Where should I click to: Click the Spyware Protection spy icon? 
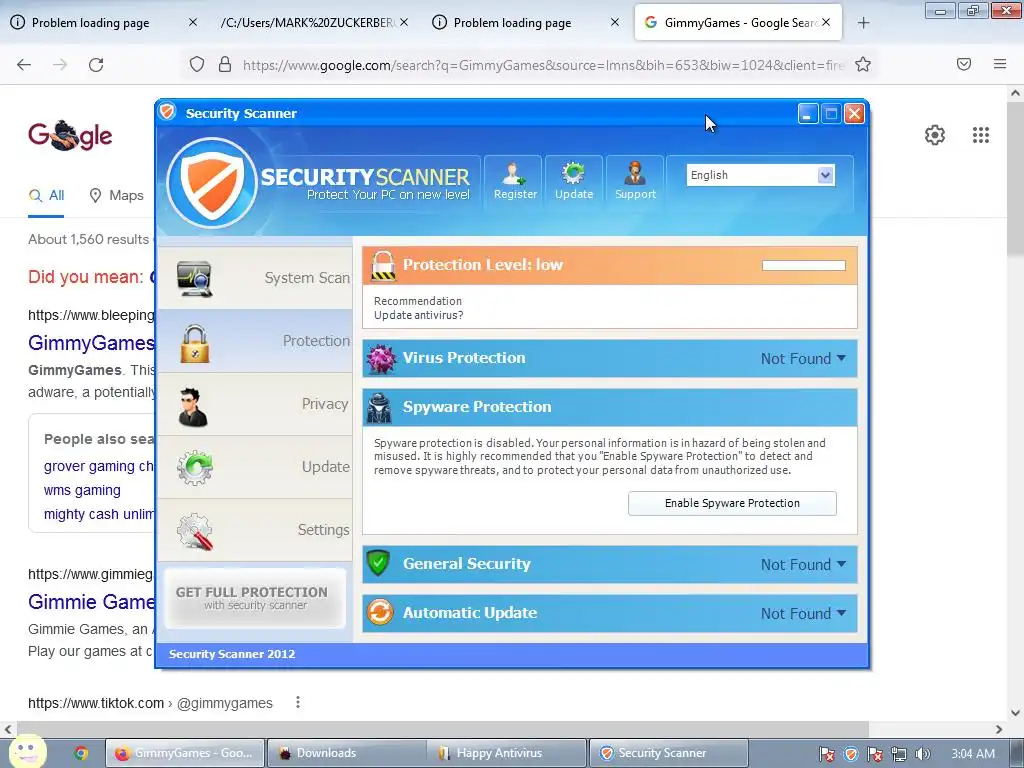point(379,408)
